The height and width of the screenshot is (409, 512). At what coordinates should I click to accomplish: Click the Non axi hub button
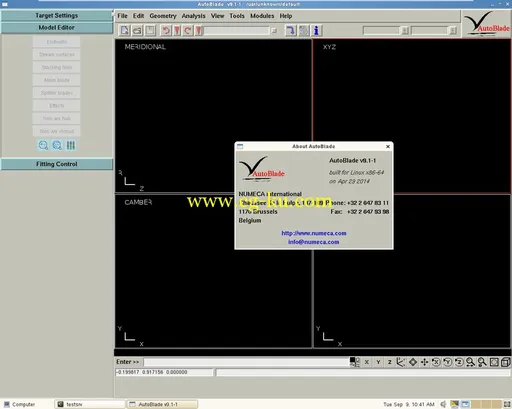(57, 118)
